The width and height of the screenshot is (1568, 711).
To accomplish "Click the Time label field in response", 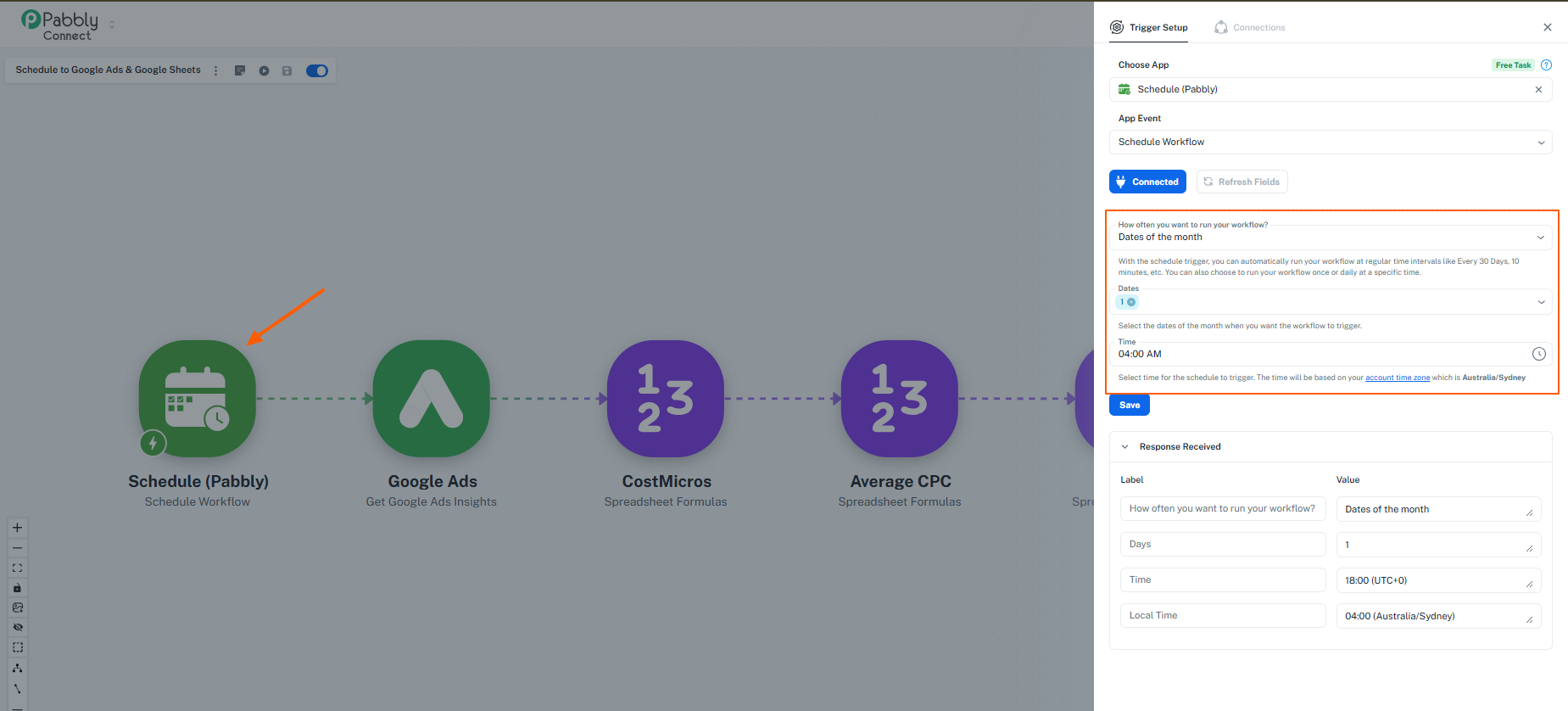I will pyautogui.click(x=1223, y=580).
